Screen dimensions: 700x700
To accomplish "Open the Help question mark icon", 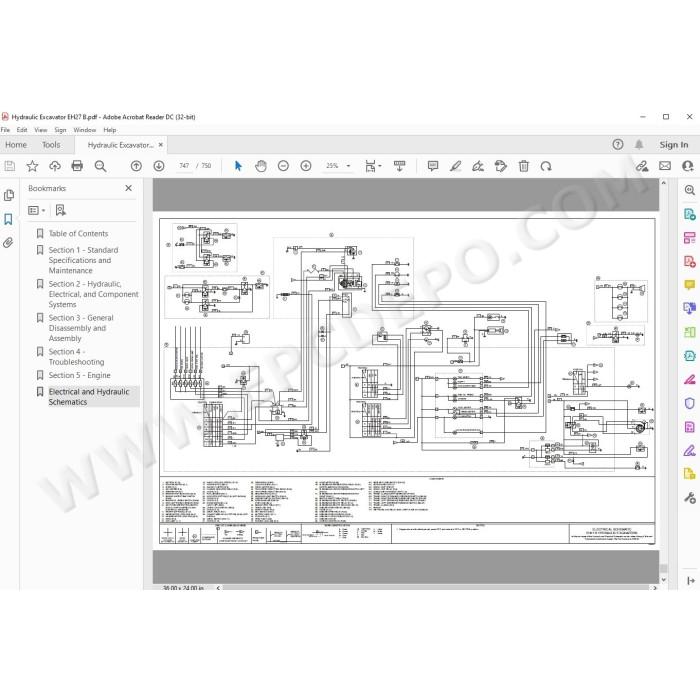I will pos(618,144).
